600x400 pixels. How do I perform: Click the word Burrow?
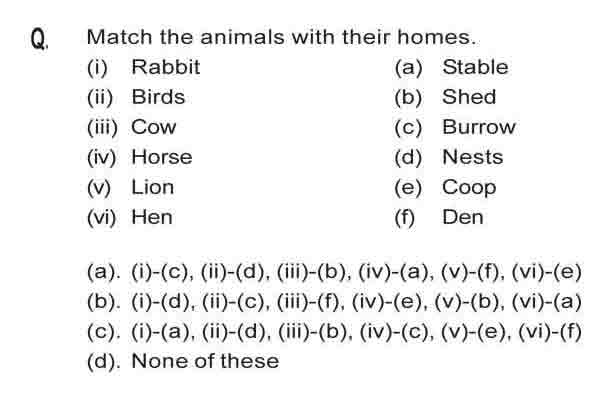pos(479,127)
